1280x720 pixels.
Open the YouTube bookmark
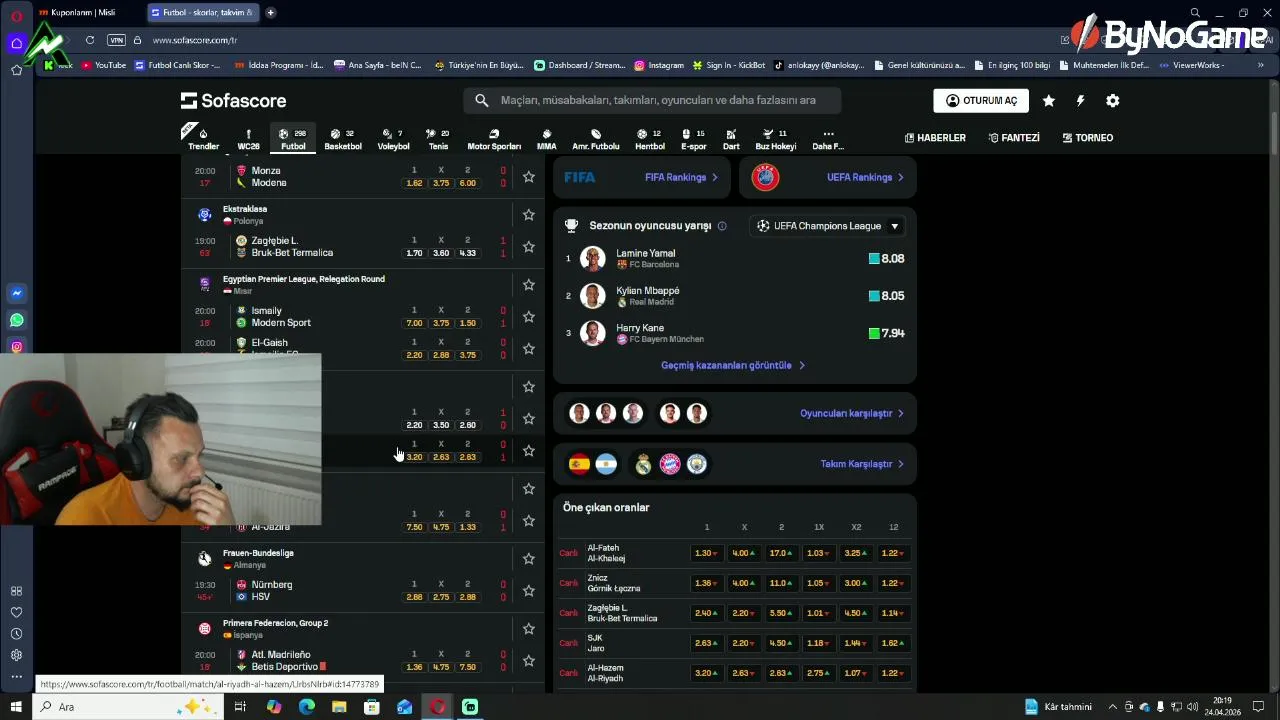click(x=104, y=65)
